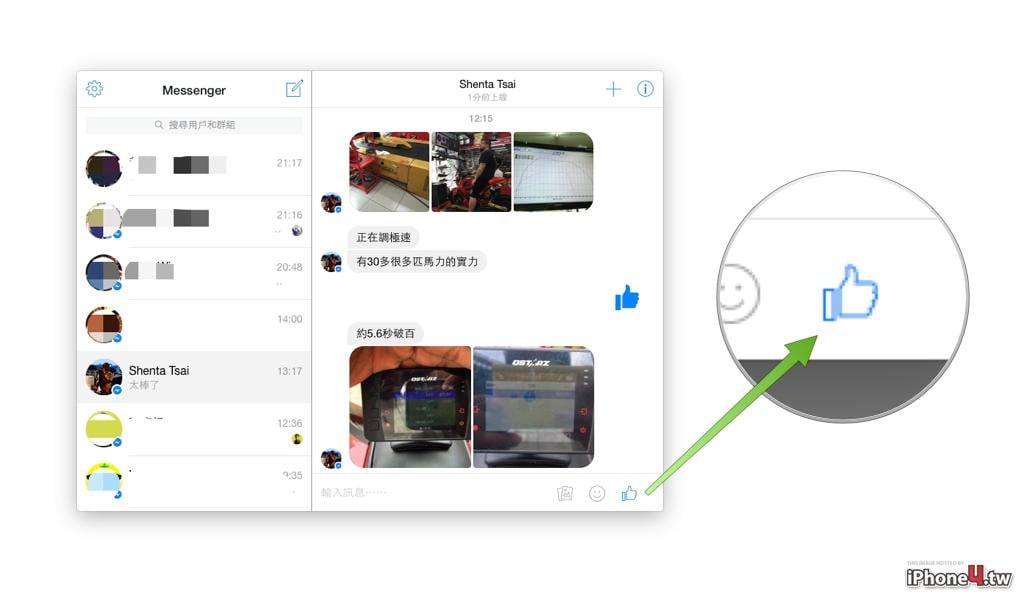Viewport: 1017px width, 594px height.
Task: Open emoji smiley picker in message bar
Action: tap(597, 493)
